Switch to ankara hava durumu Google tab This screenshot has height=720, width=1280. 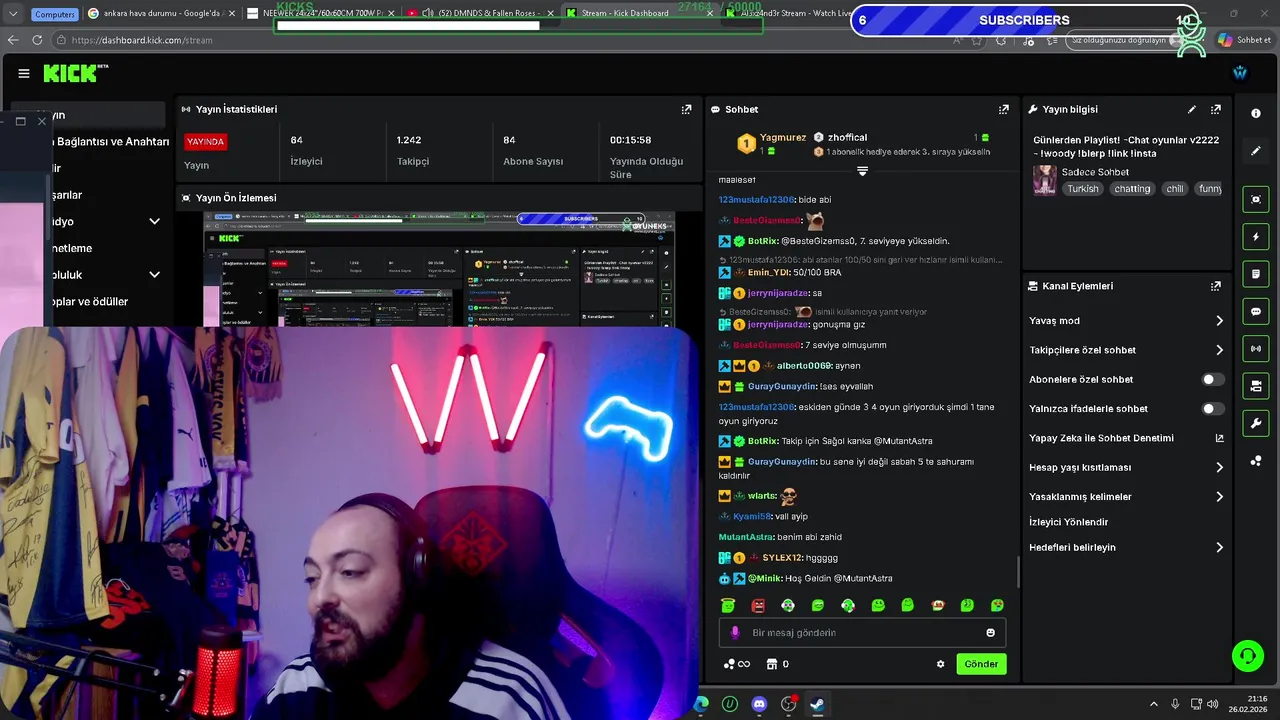coord(162,14)
